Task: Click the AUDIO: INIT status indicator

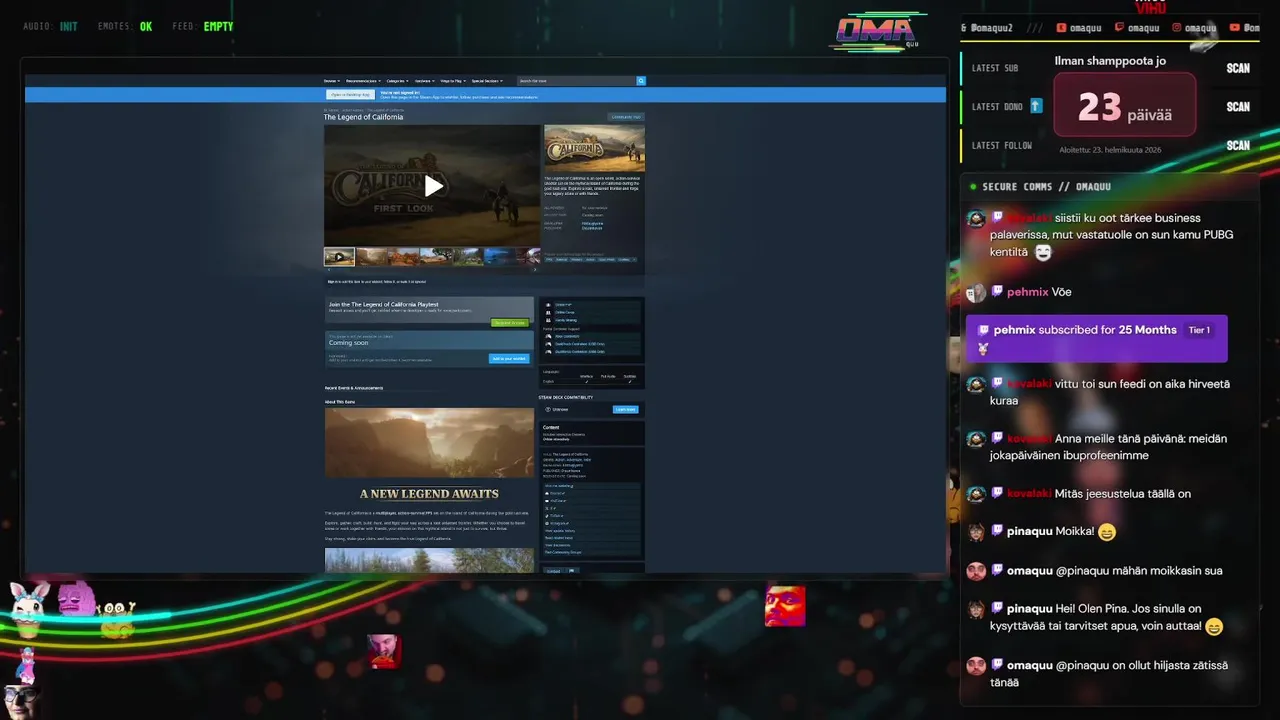Action: point(50,27)
